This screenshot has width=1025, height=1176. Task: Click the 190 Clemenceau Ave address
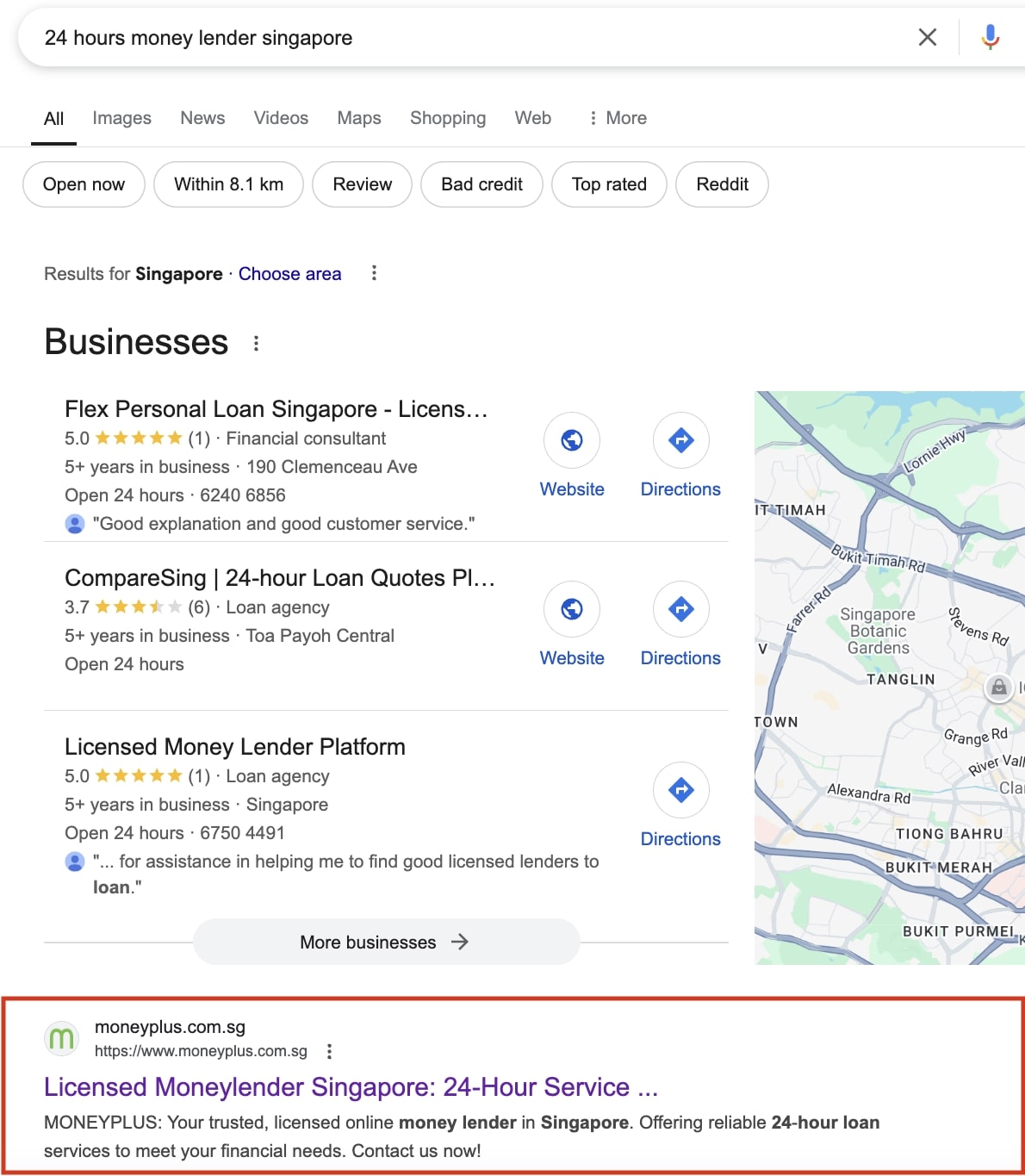click(332, 467)
